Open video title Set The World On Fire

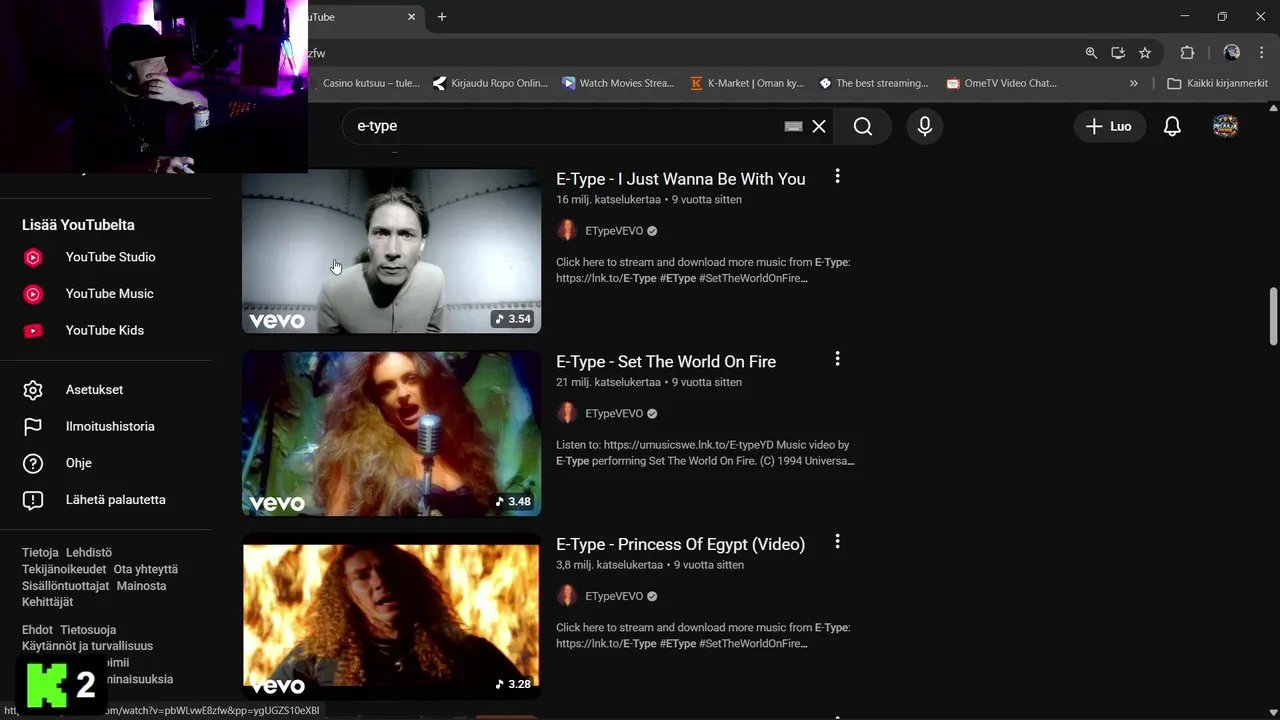click(x=666, y=362)
